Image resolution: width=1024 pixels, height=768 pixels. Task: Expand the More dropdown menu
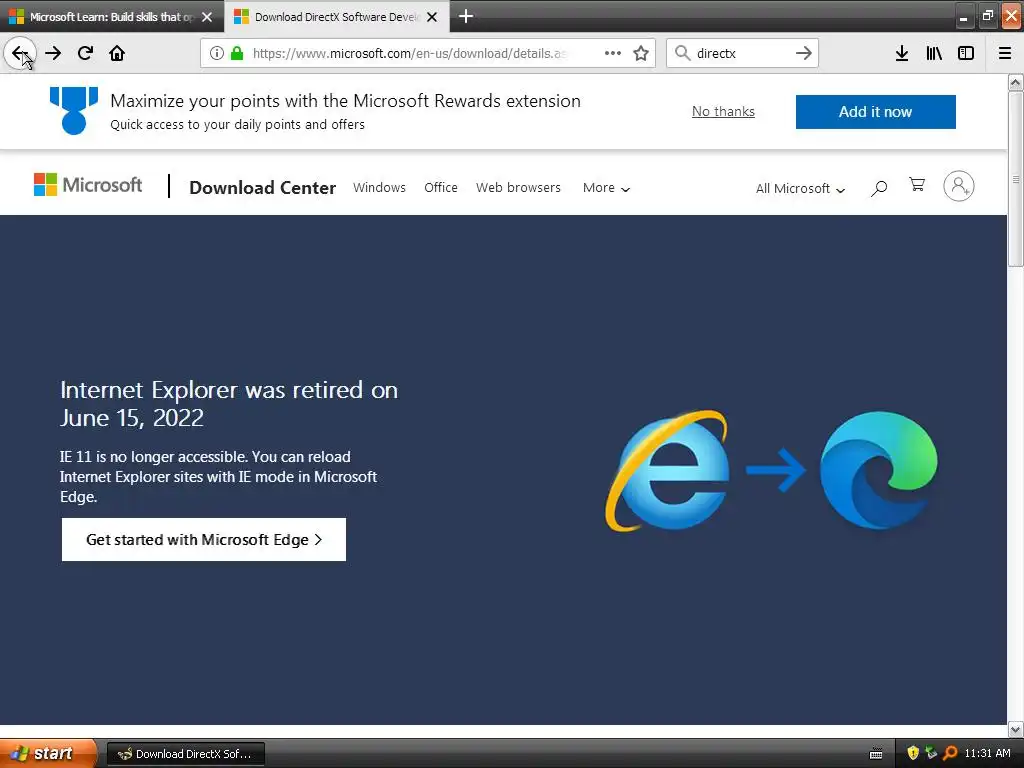coord(606,188)
